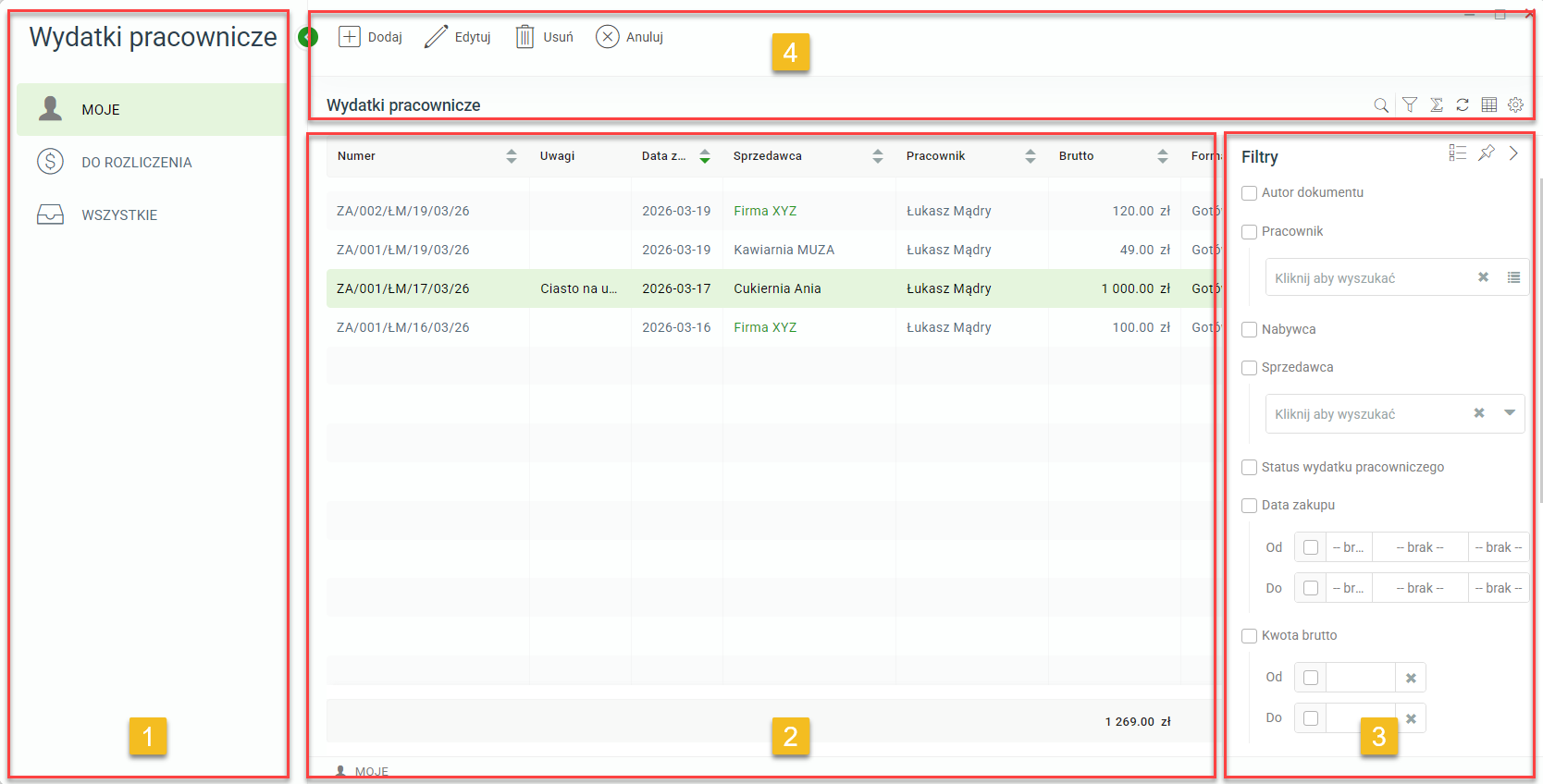
Task: Click the Edytuj pencil button
Action: 457,37
